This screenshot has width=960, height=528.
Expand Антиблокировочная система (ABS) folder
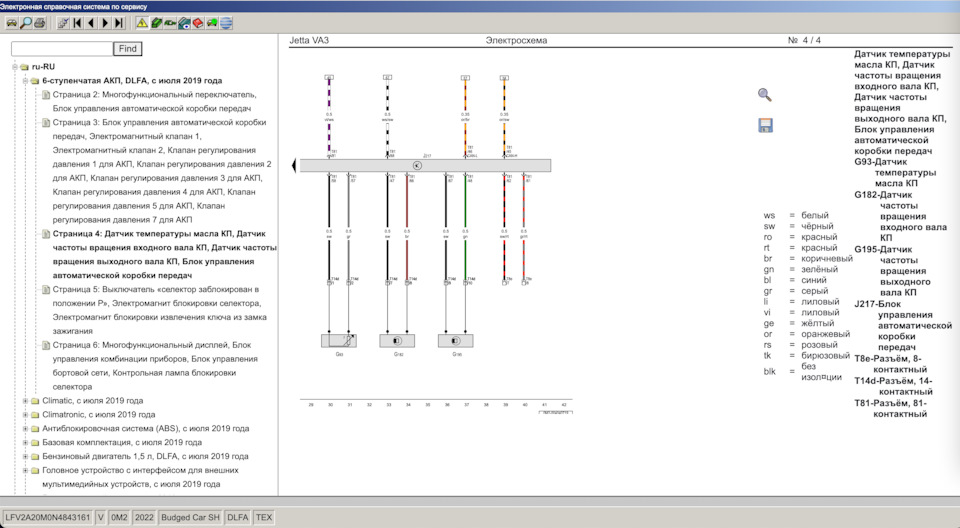coord(25,429)
